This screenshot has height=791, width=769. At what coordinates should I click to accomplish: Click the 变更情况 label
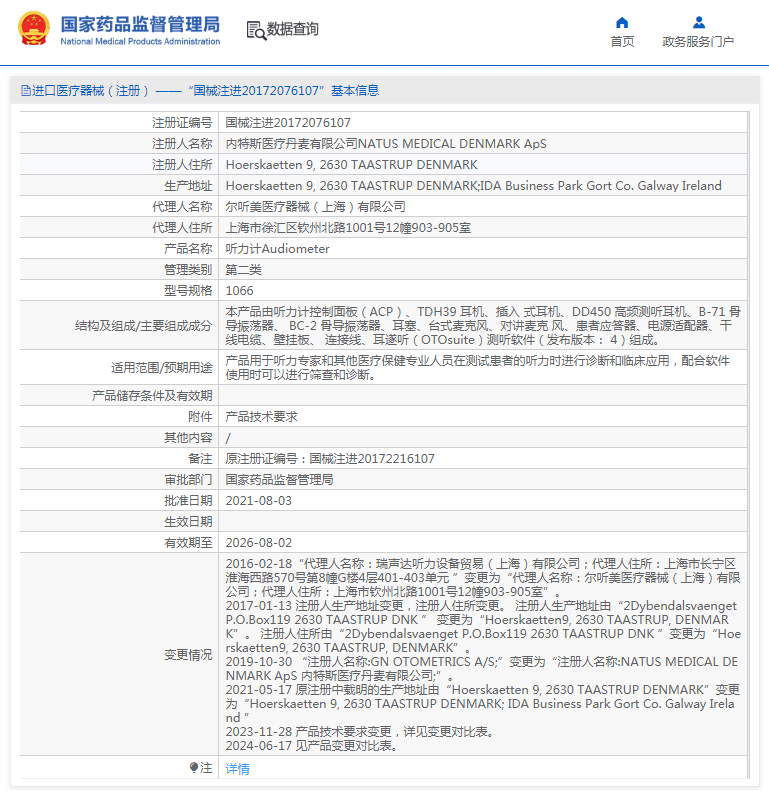click(x=188, y=654)
